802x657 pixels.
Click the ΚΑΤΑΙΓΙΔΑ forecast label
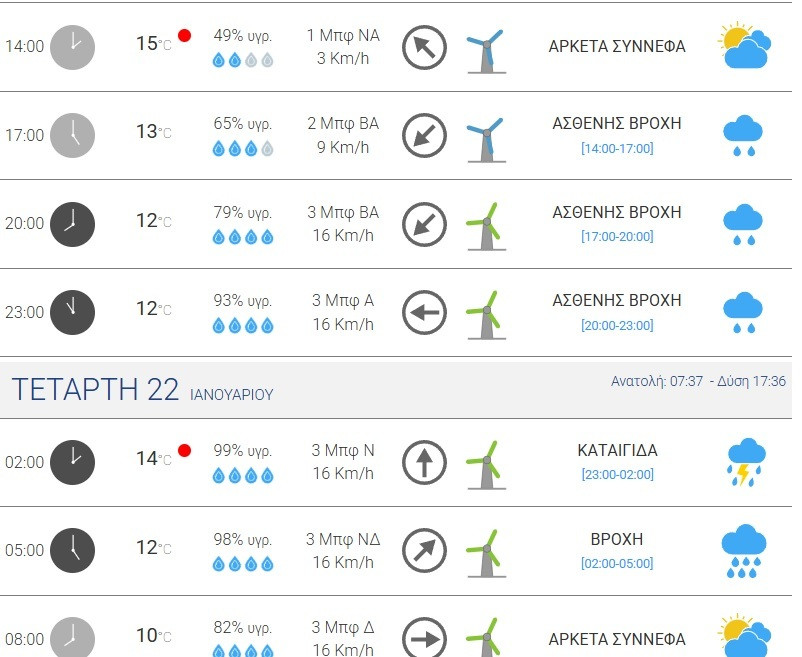coord(617,451)
